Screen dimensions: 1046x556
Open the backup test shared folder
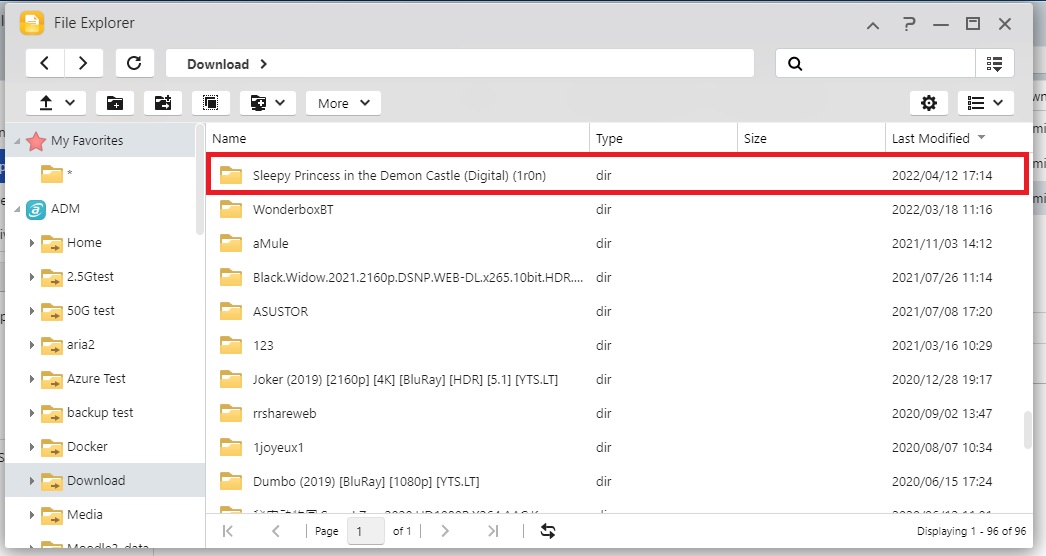[100, 412]
